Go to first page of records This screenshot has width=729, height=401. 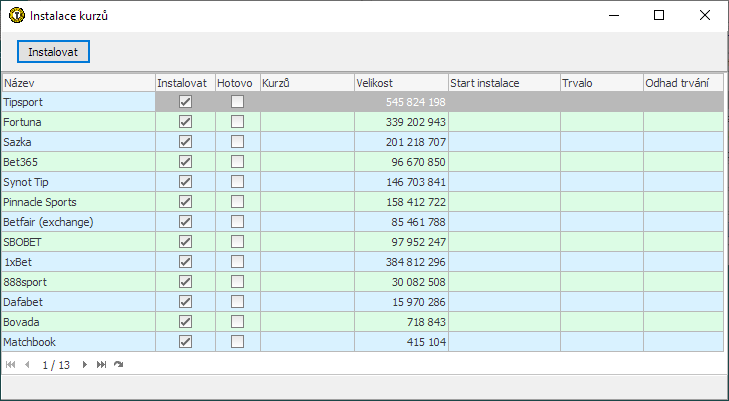[10, 365]
